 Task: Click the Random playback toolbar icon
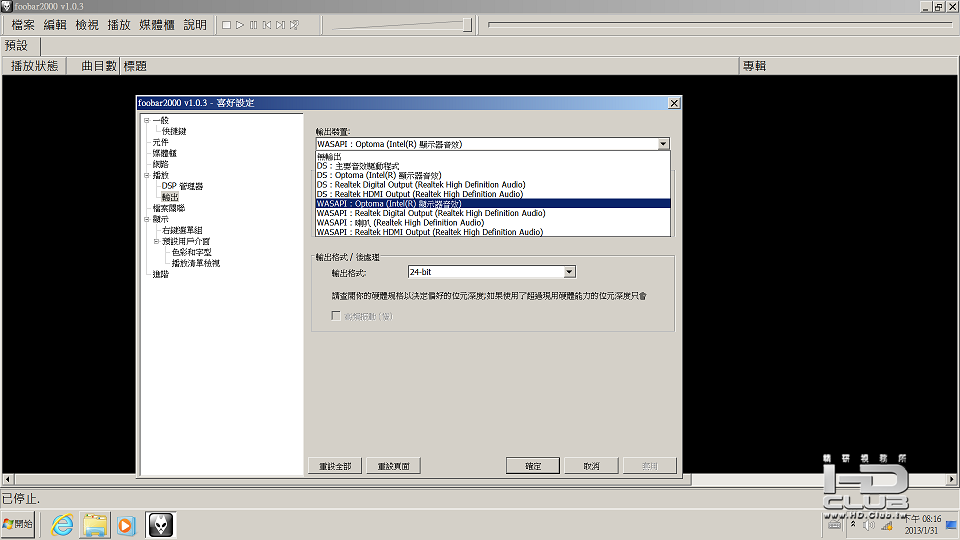[294, 25]
